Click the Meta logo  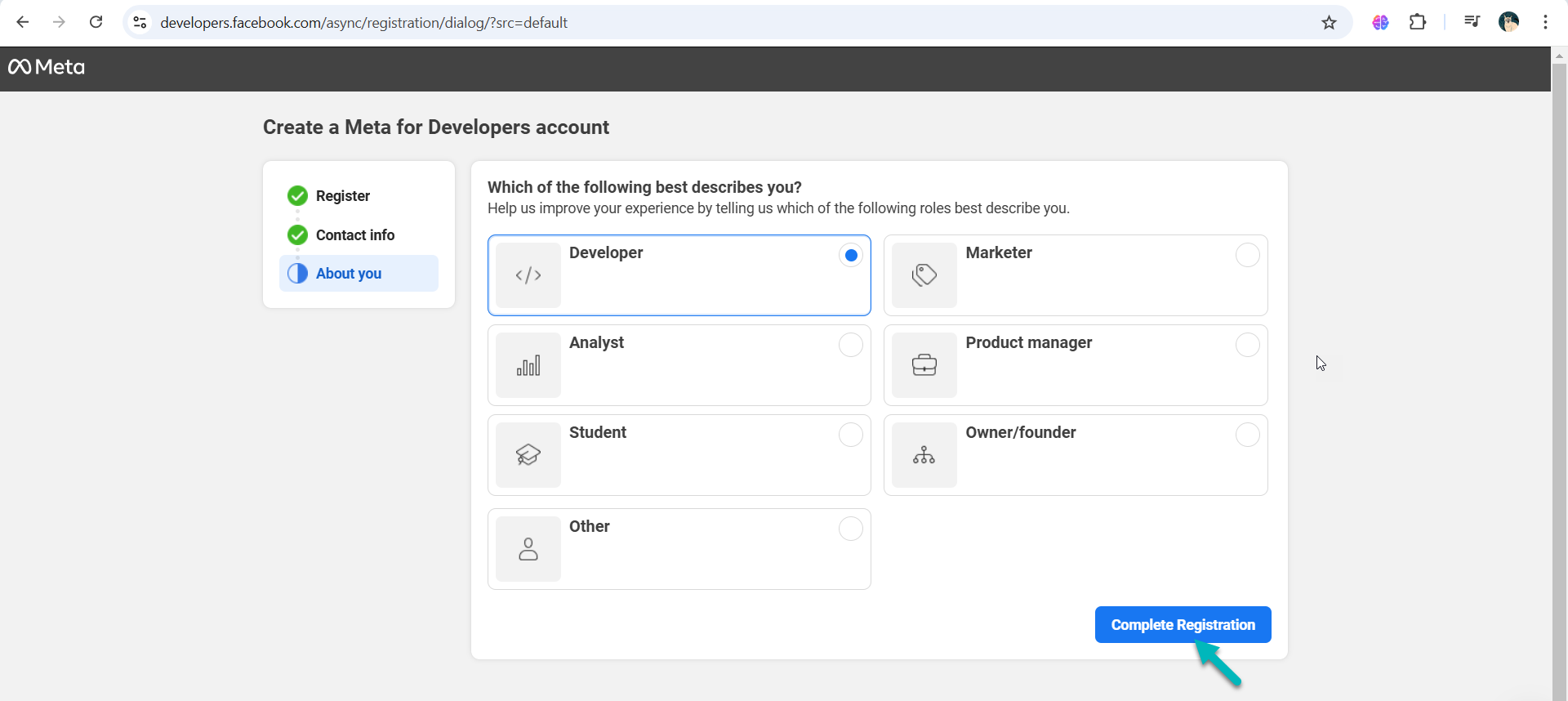point(47,67)
